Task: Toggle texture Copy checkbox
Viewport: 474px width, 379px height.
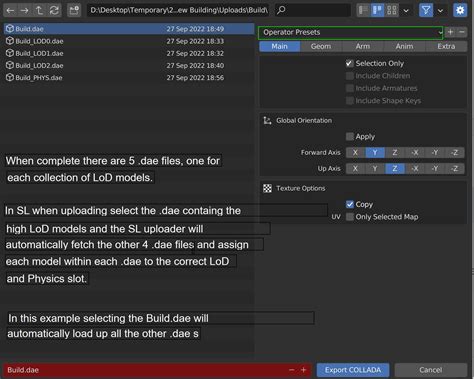Action: click(349, 204)
